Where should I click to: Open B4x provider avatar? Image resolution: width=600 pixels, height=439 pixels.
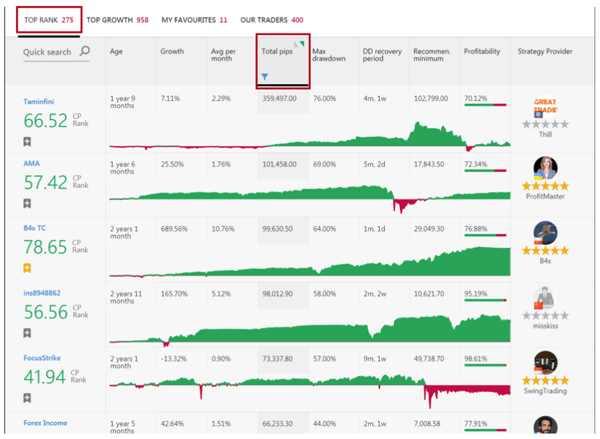(546, 233)
